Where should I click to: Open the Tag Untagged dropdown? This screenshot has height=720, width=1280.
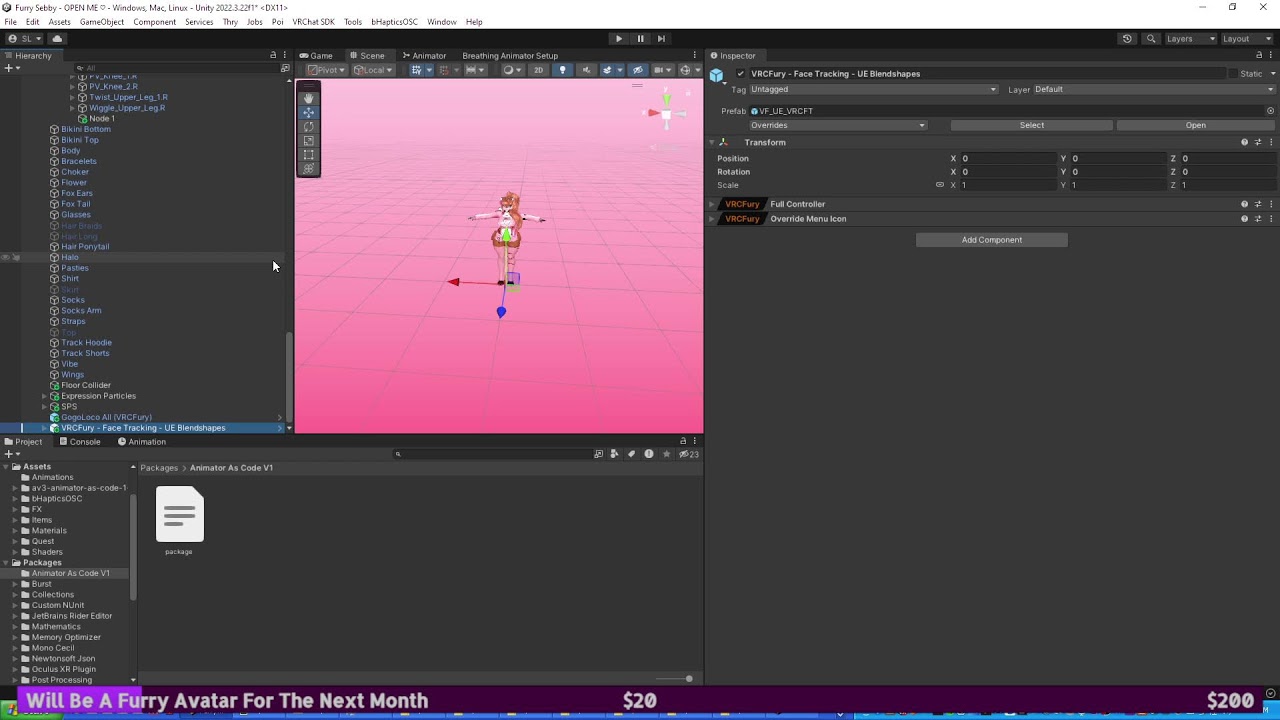click(873, 89)
